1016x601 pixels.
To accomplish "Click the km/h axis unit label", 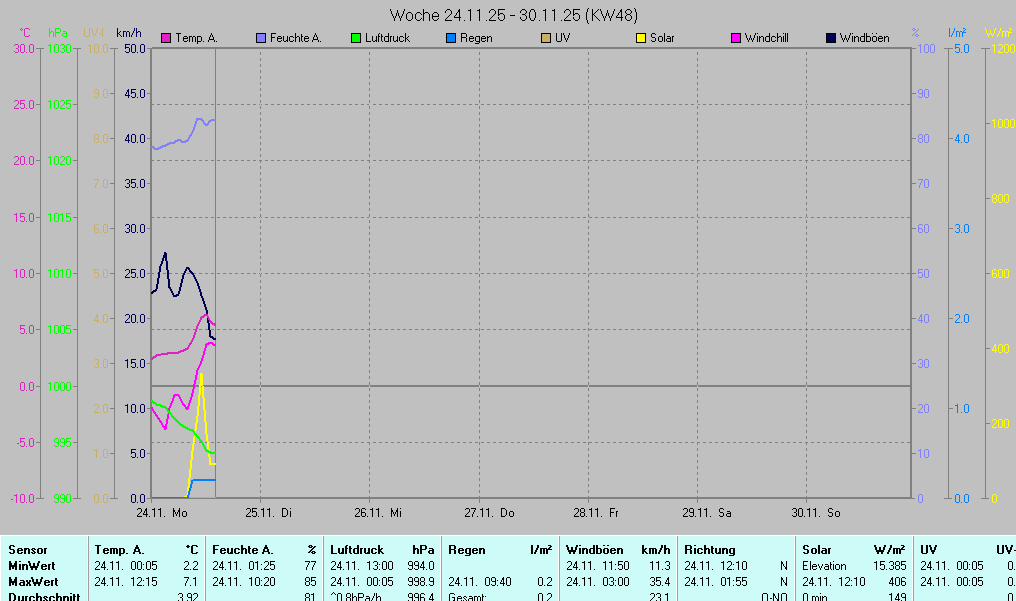I will pos(130,33).
